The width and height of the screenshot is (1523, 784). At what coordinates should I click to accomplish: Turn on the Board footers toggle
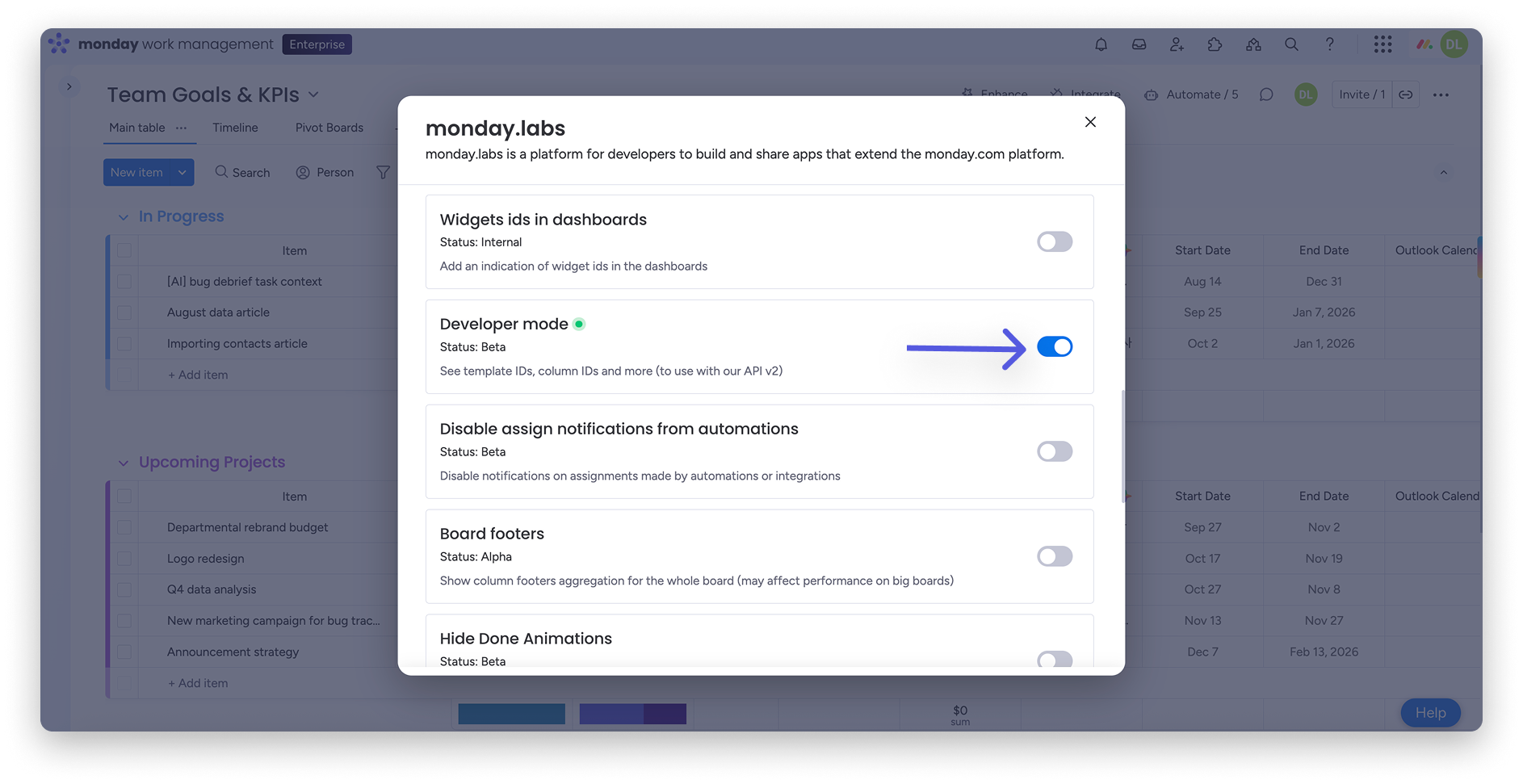[x=1055, y=556]
